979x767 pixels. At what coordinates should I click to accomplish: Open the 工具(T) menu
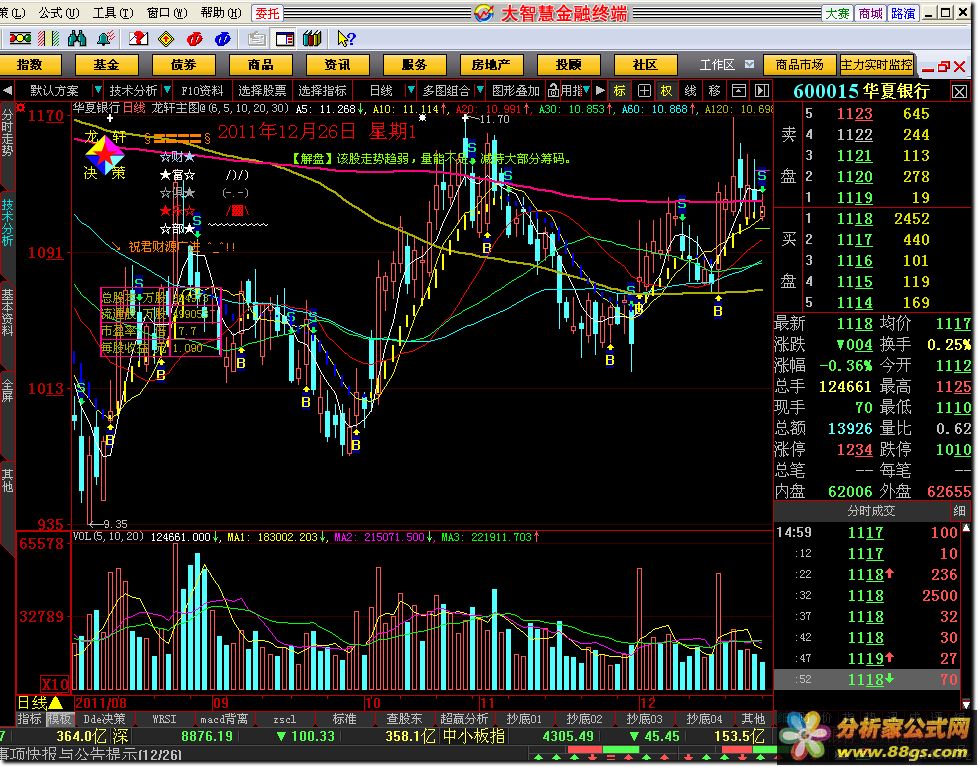113,12
